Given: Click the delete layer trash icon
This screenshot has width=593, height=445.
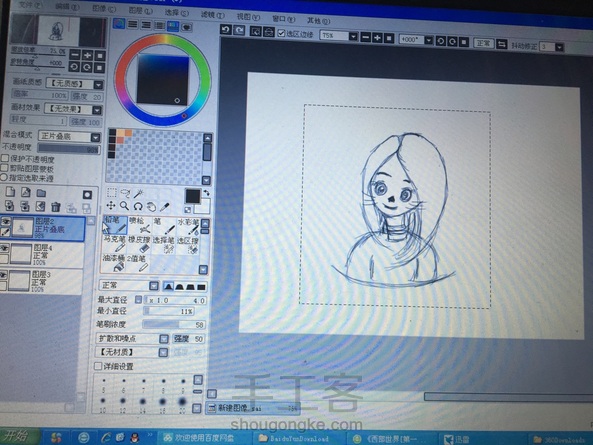Looking at the screenshot, I should tap(56, 207).
